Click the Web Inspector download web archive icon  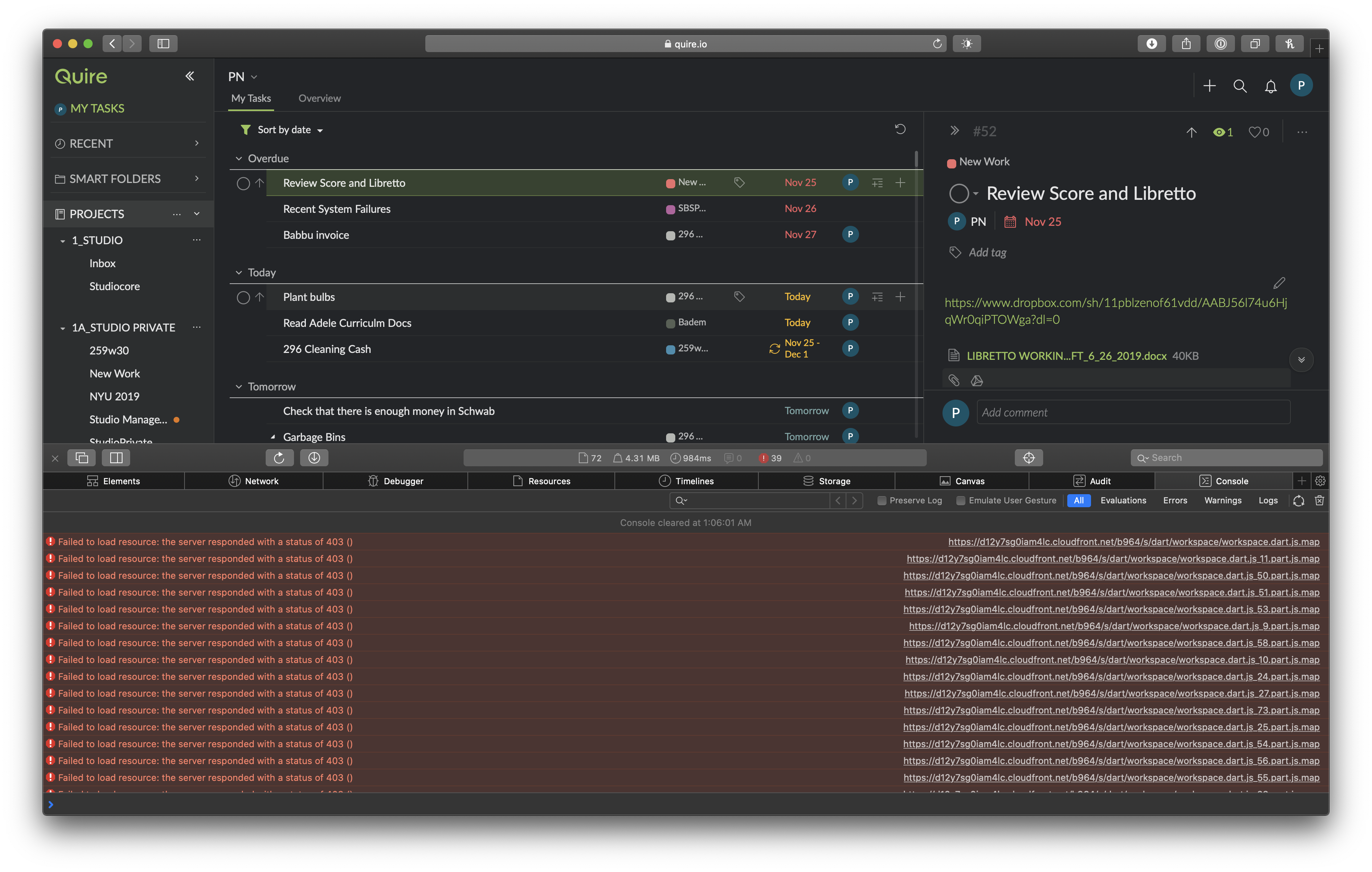coord(314,458)
